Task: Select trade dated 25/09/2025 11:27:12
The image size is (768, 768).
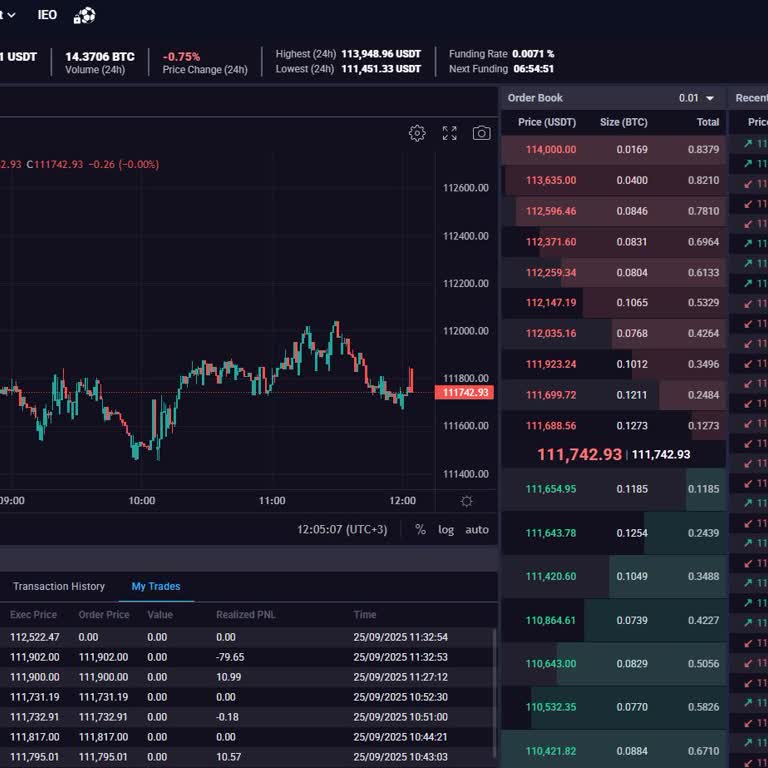Action: point(247,677)
